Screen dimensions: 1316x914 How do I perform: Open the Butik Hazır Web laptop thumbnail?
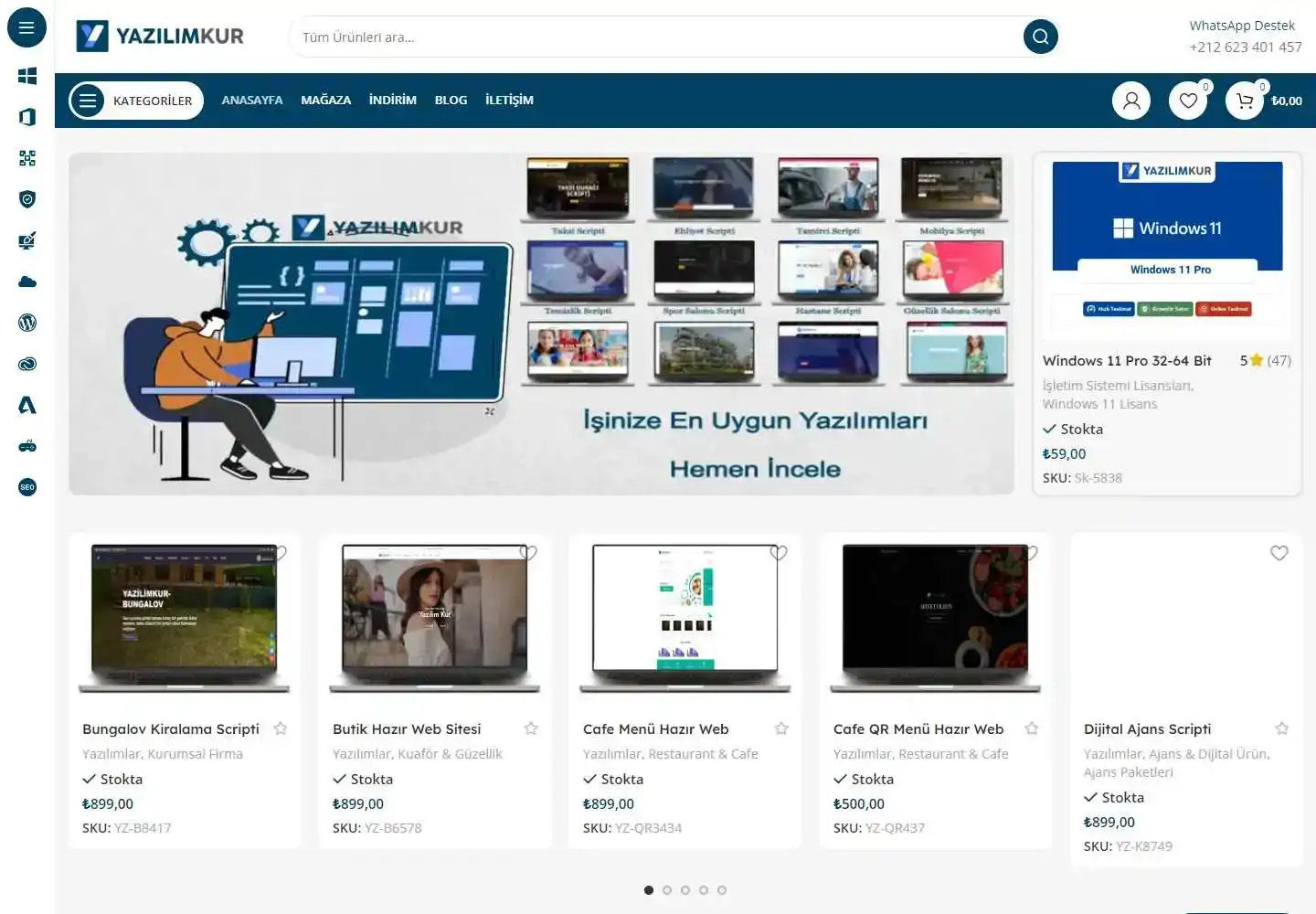[x=434, y=619]
